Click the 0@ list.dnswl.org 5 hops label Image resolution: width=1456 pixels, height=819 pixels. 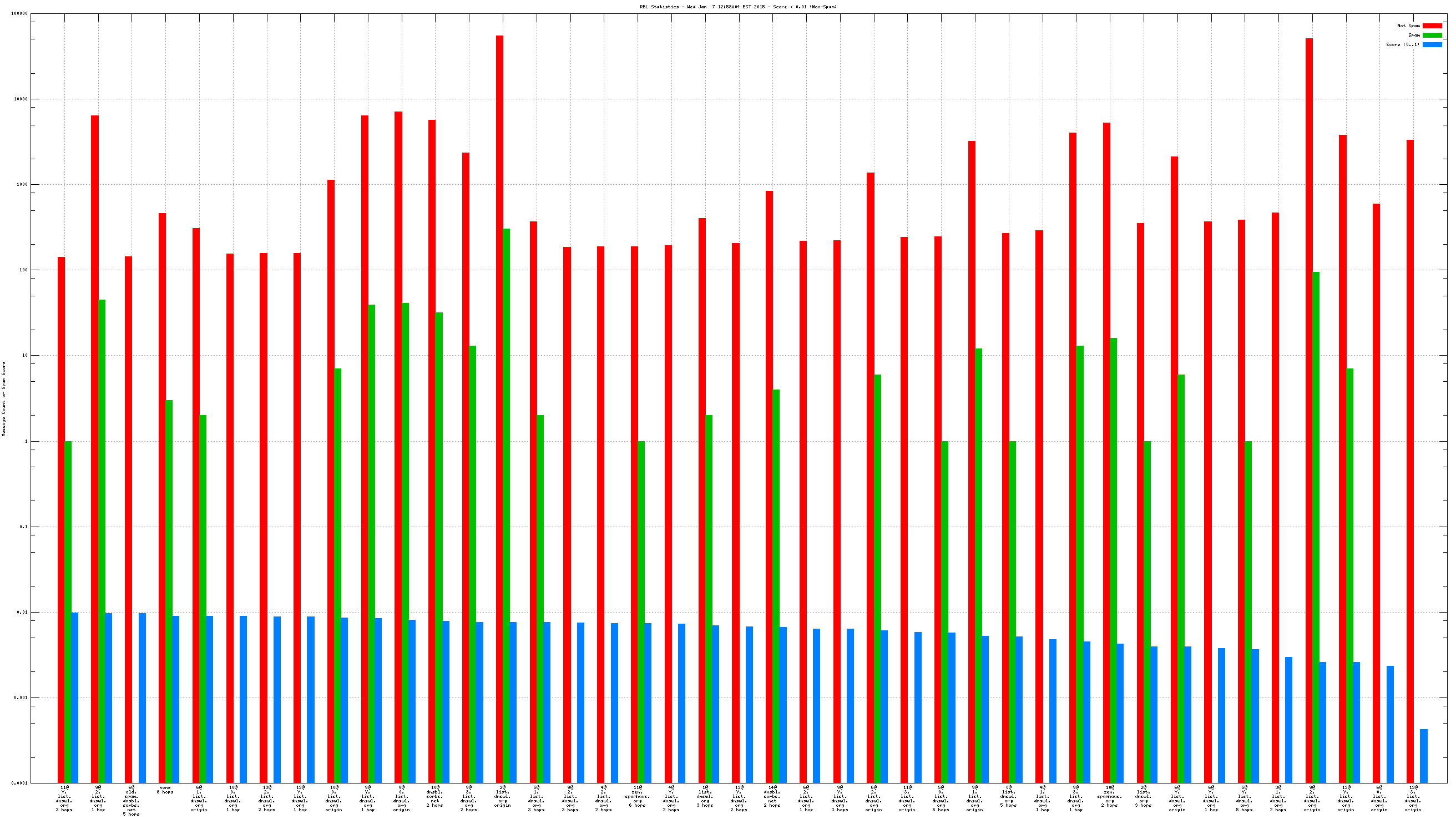click(x=1008, y=796)
